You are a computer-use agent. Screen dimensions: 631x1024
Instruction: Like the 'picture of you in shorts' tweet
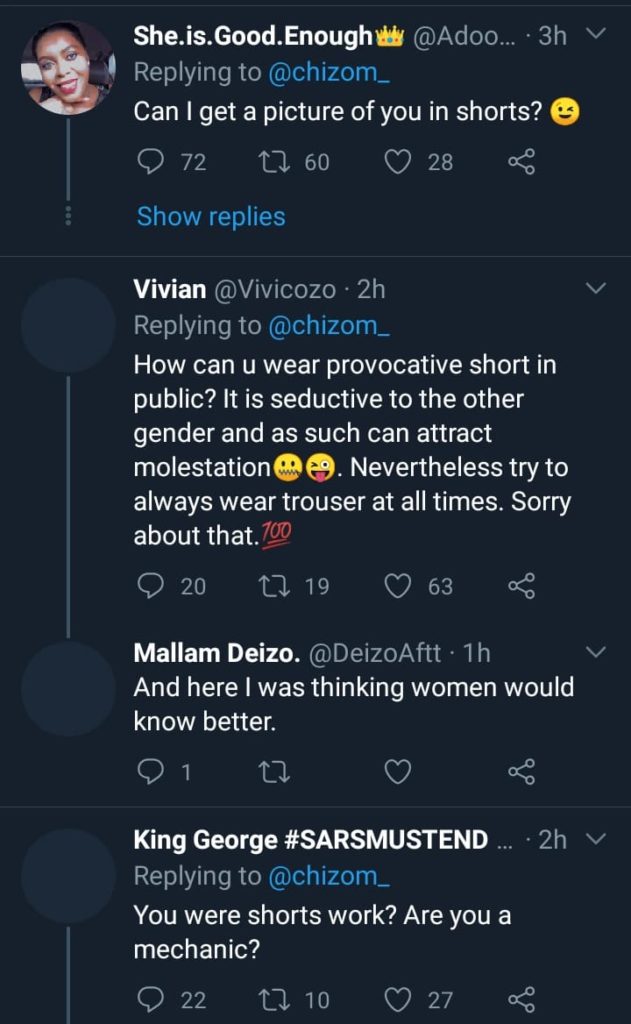398,162
